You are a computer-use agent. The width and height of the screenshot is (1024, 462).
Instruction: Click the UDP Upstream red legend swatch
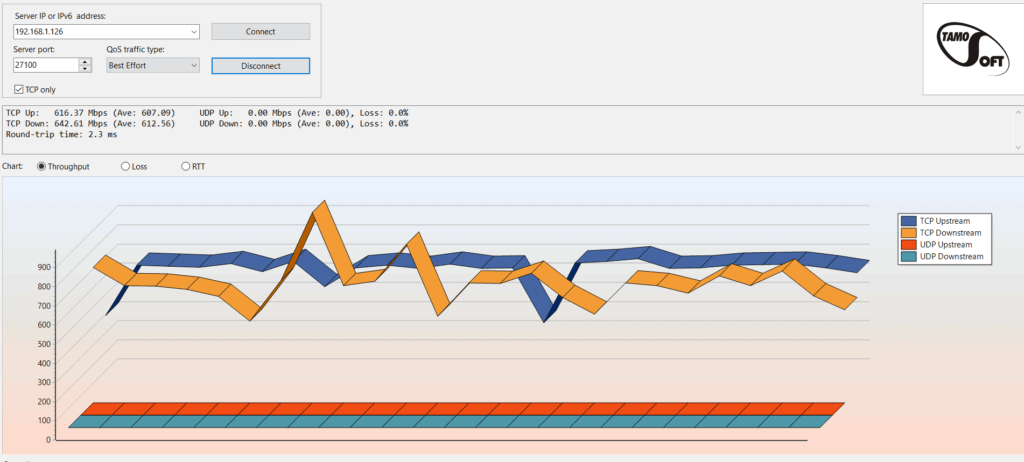pos(909,245)
